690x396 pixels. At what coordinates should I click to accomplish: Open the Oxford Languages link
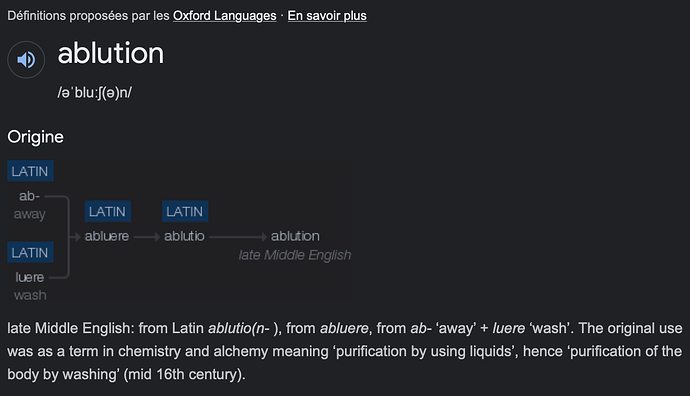(224, 16)
